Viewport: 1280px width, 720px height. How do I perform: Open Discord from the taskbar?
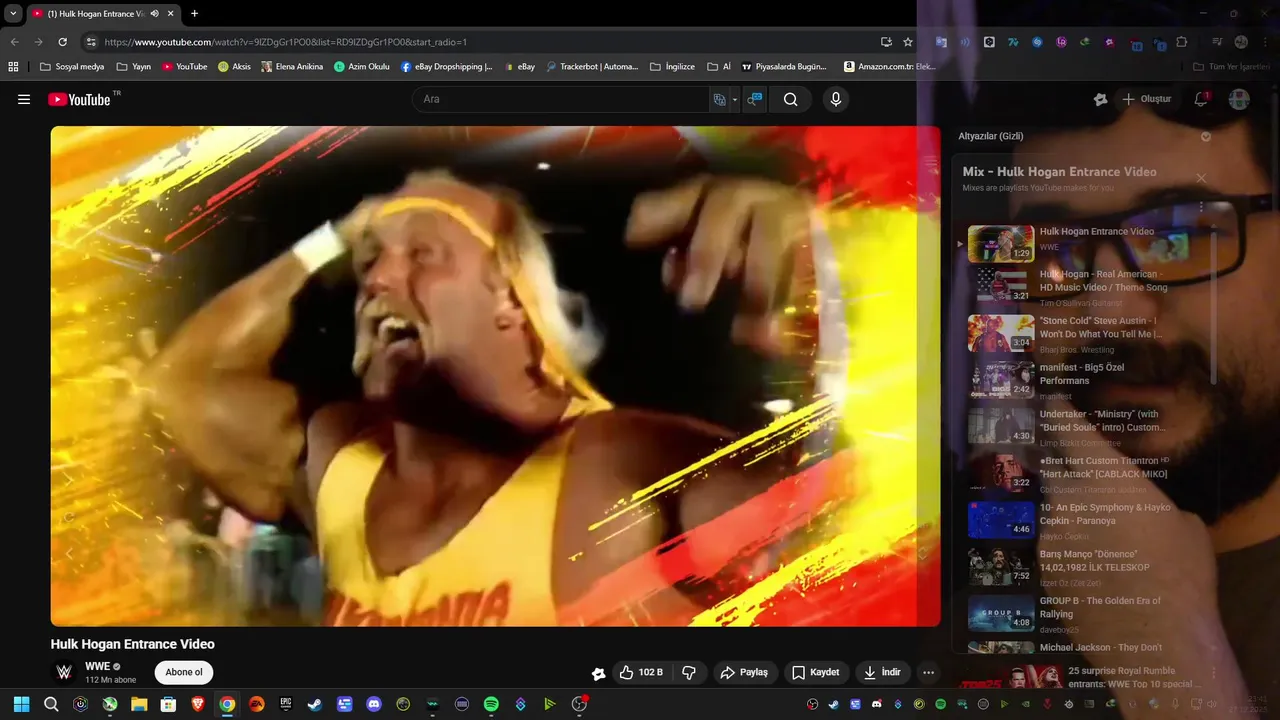coord(374,704)
